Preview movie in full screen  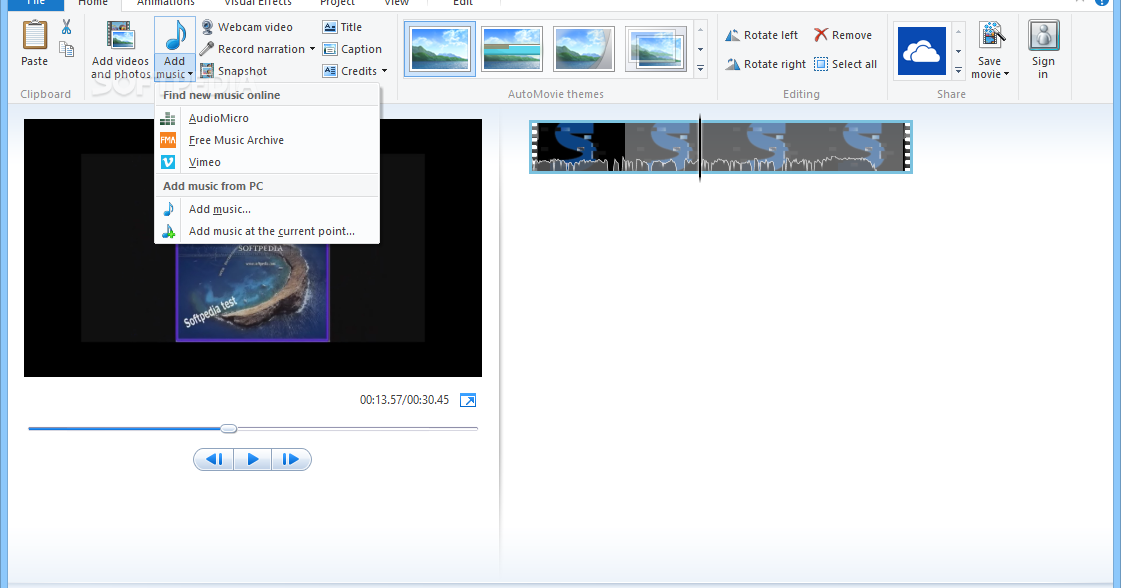pyautogui.click(x=468, y=401)
